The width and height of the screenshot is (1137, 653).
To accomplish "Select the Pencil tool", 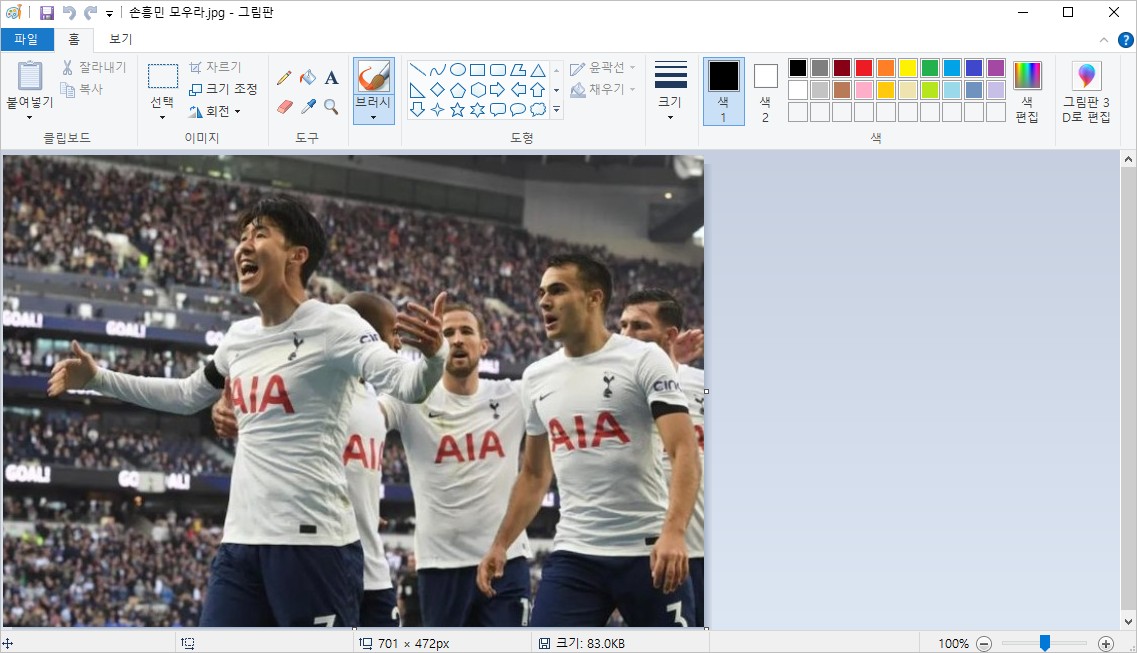I will coord(284,78).
